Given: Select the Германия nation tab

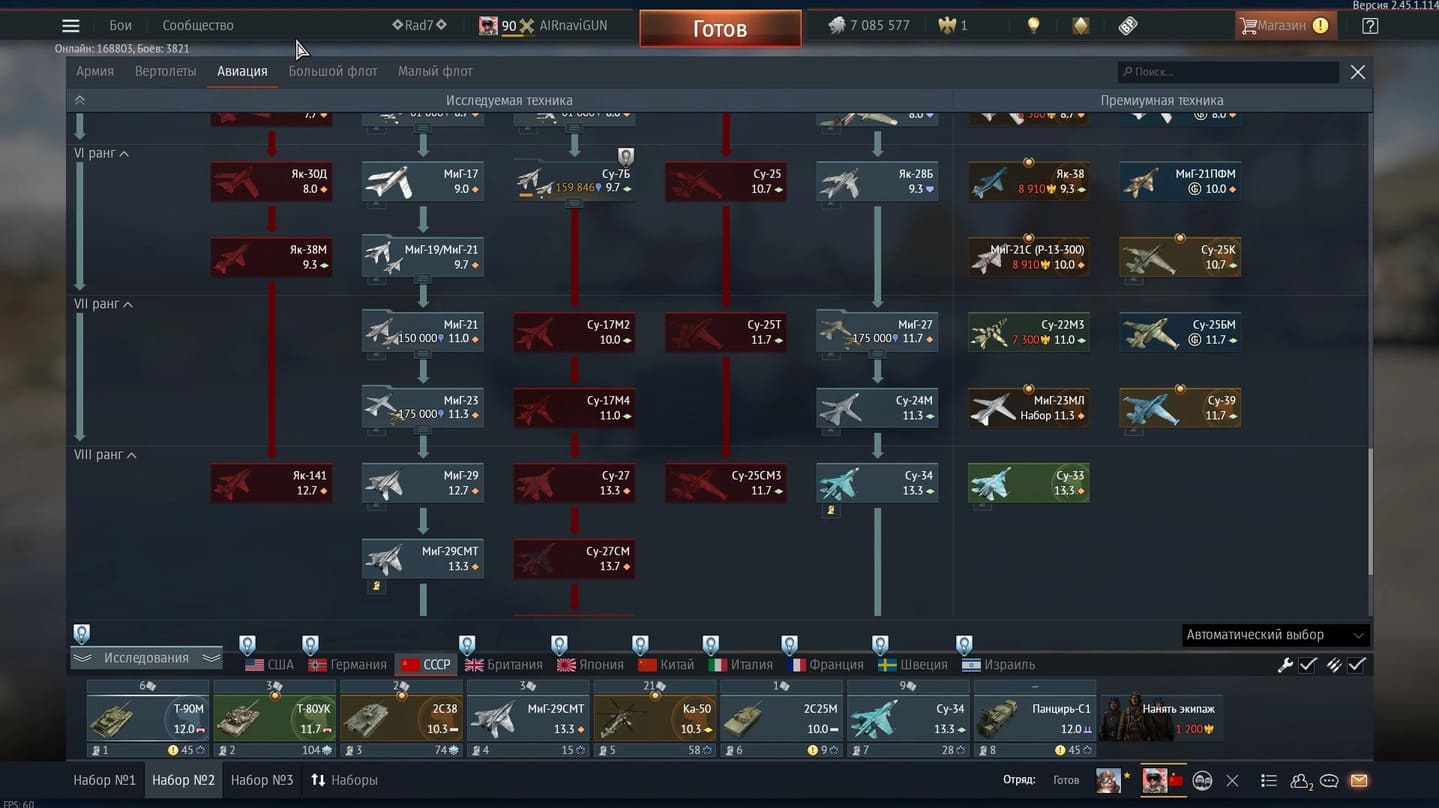Looking at the screenshot, I should [347, 665].
